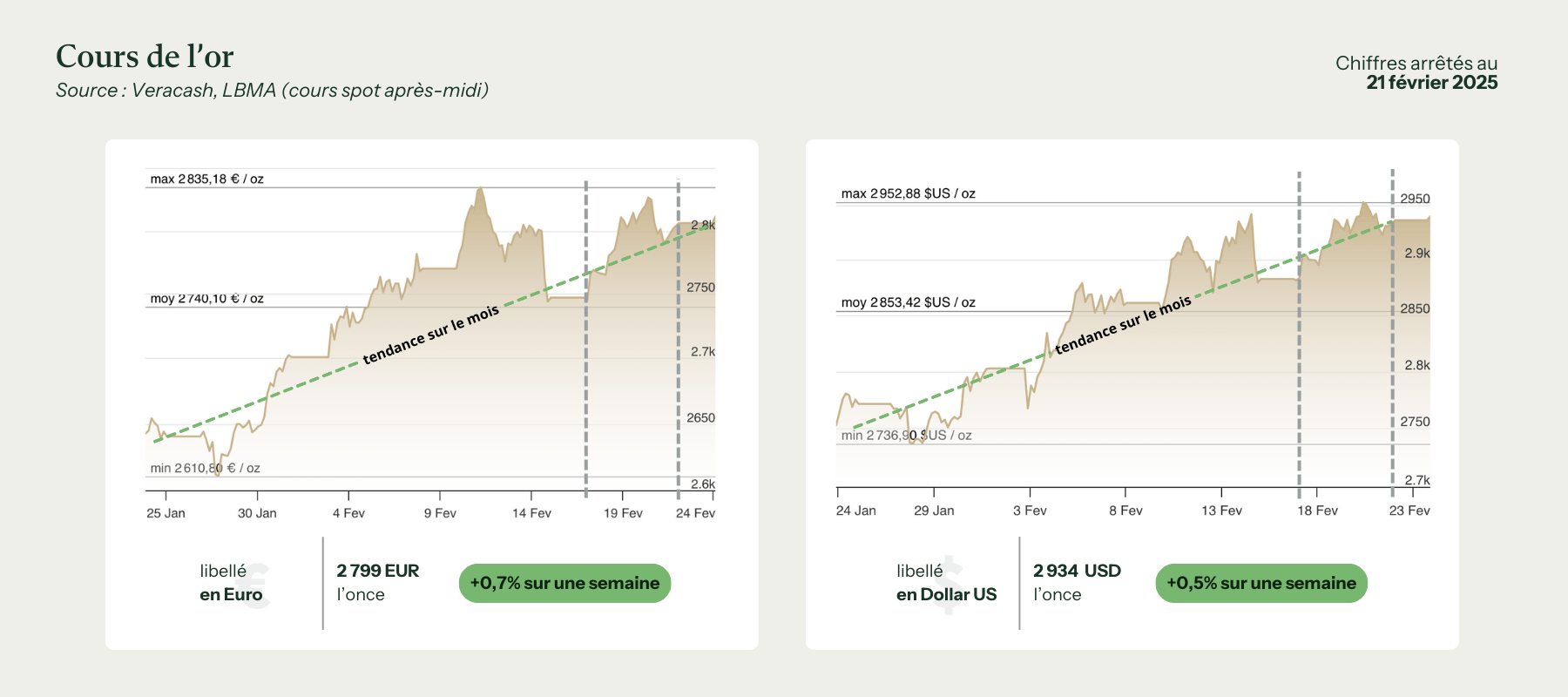Screen dimensions: 1568x697
Task: Click '18 Fev' on dollar chart axis
Action: click(1317, 511)
